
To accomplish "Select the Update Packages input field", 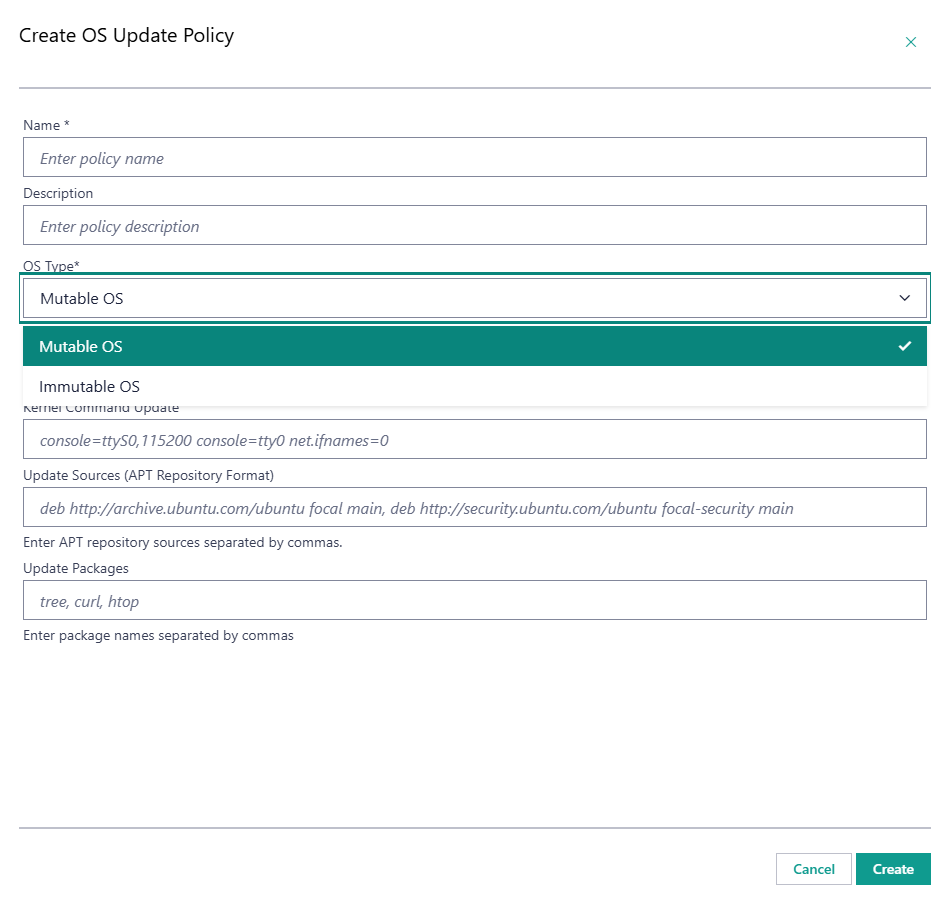I will (x=474, y=600).
